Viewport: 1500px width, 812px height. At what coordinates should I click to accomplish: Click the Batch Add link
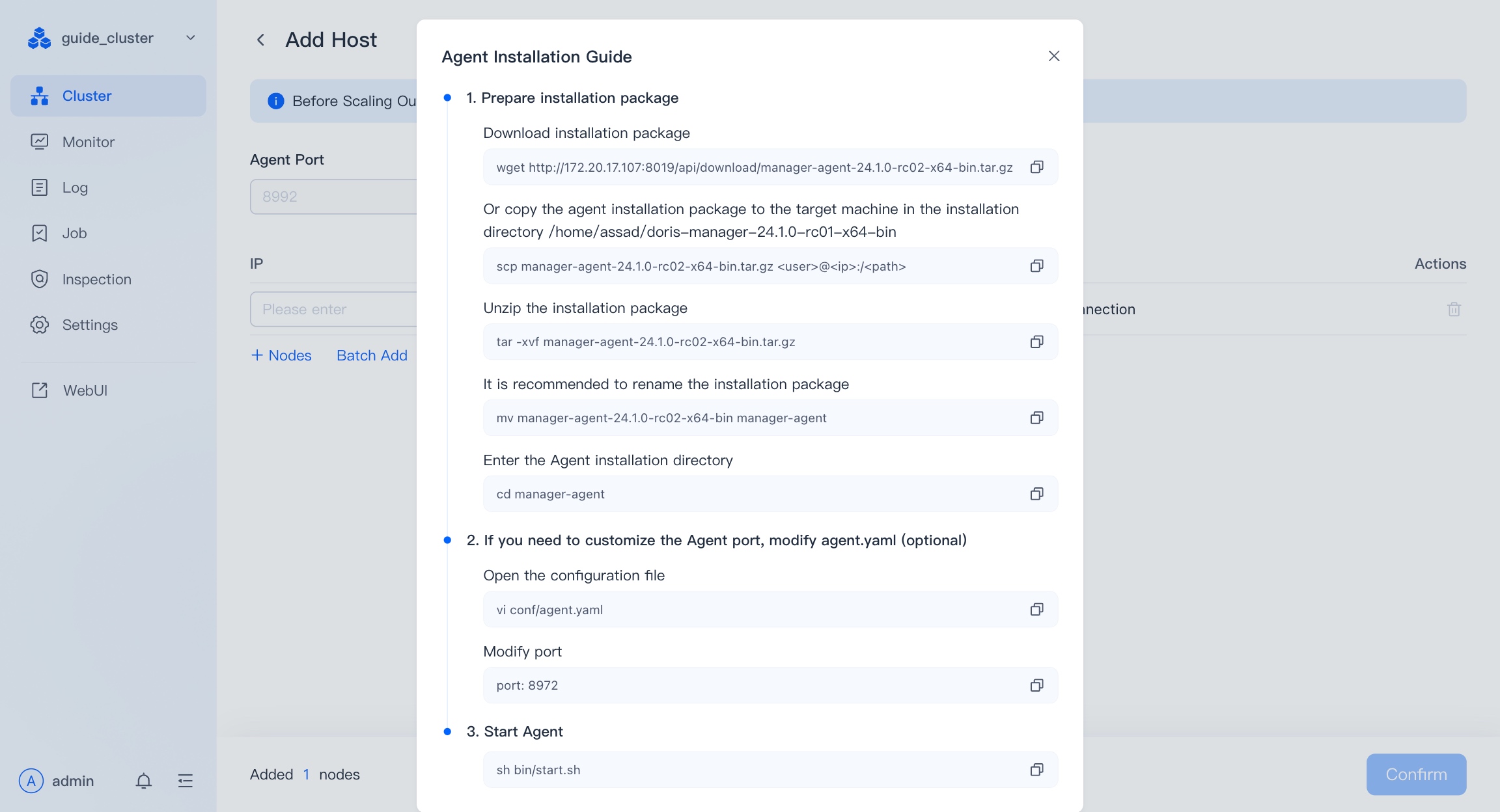pyautogui.click(x=372, y=355)
